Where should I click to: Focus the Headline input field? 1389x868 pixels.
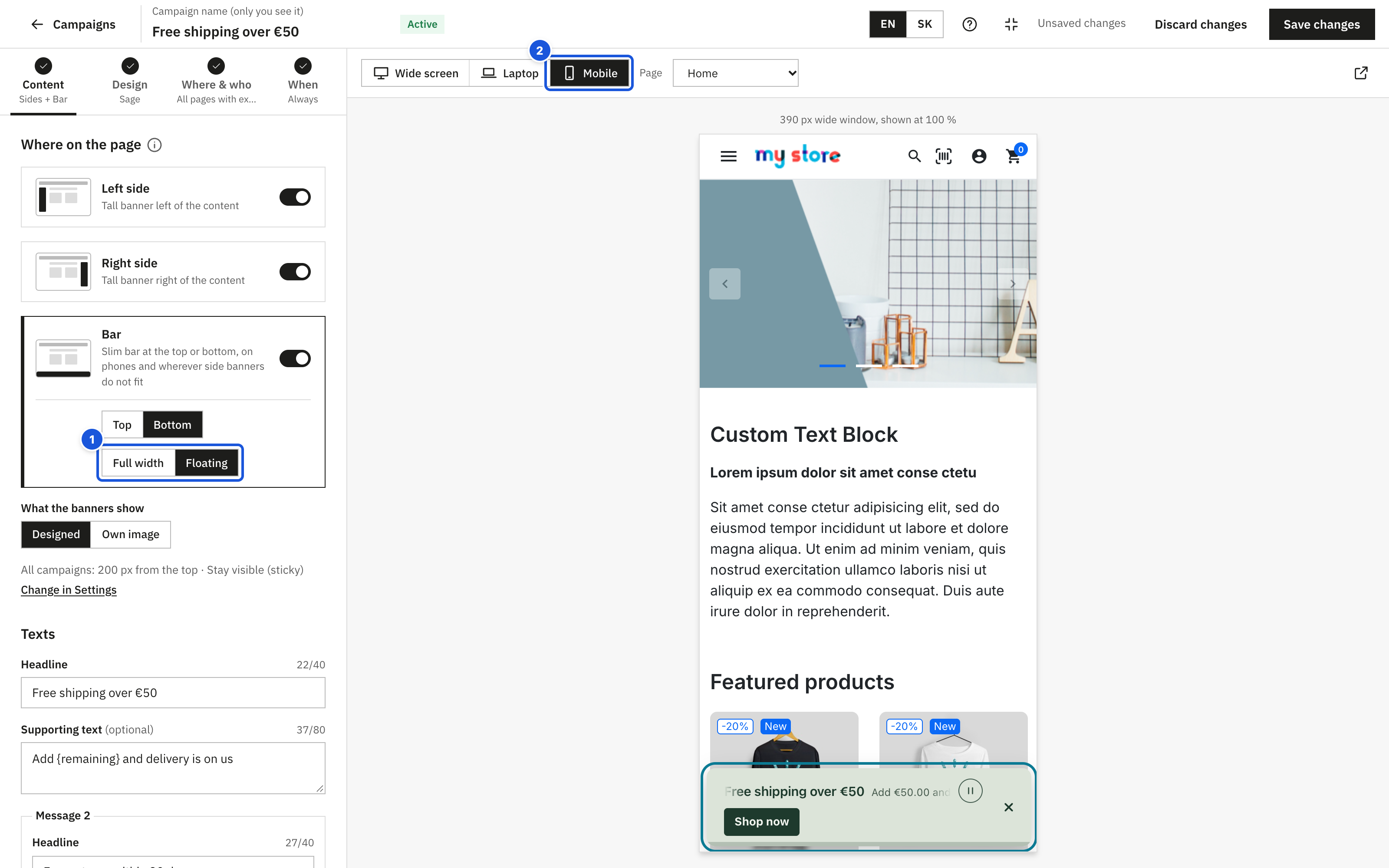click(x=173, y=692)
